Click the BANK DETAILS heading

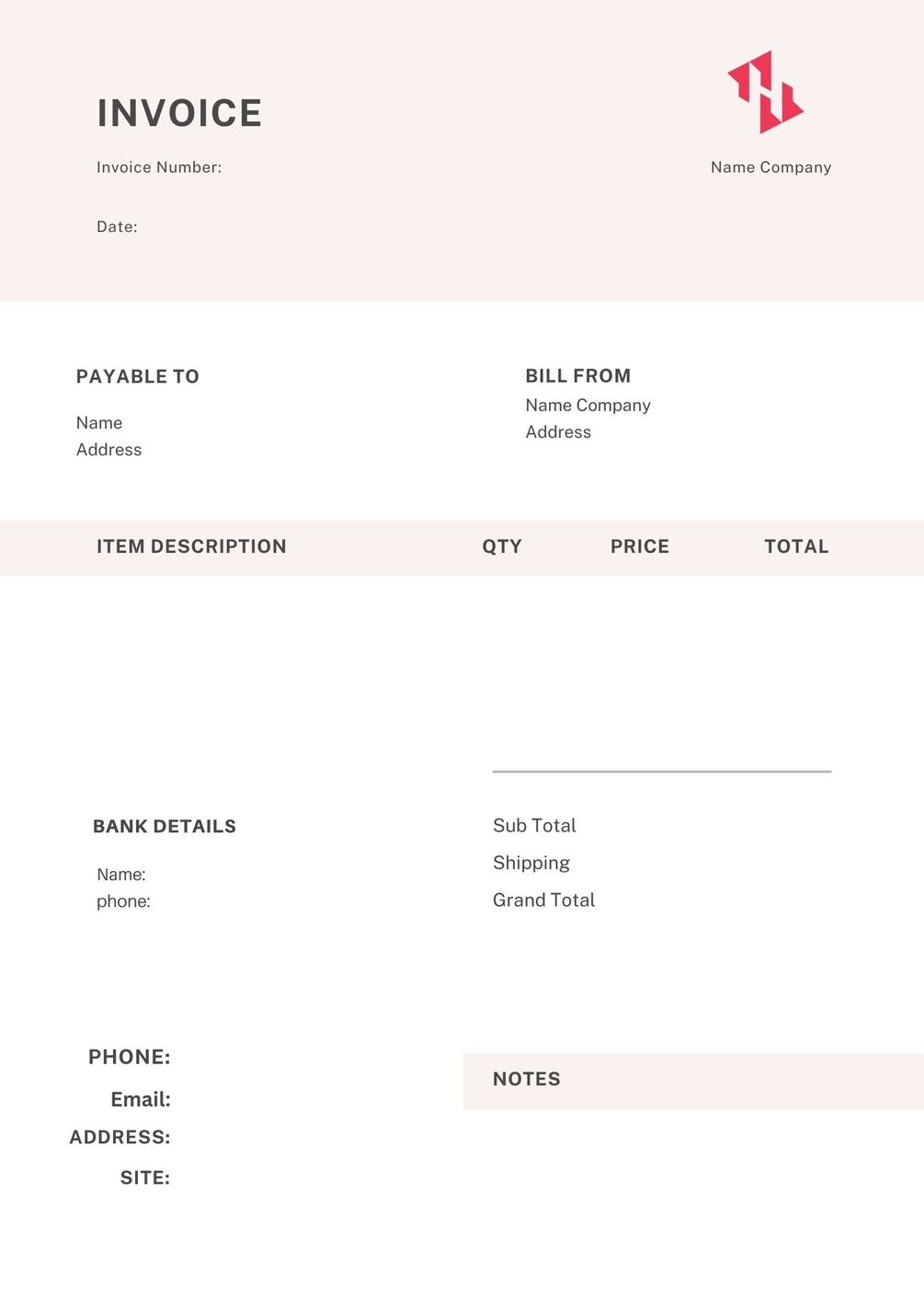coord(165,826)
